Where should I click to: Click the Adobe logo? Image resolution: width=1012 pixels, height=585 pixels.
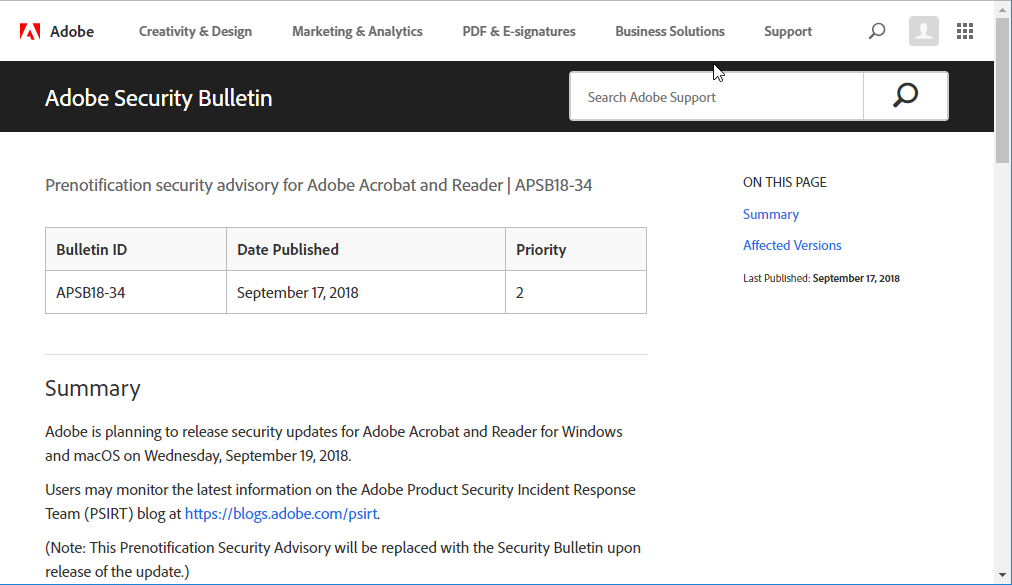(57, 30)
